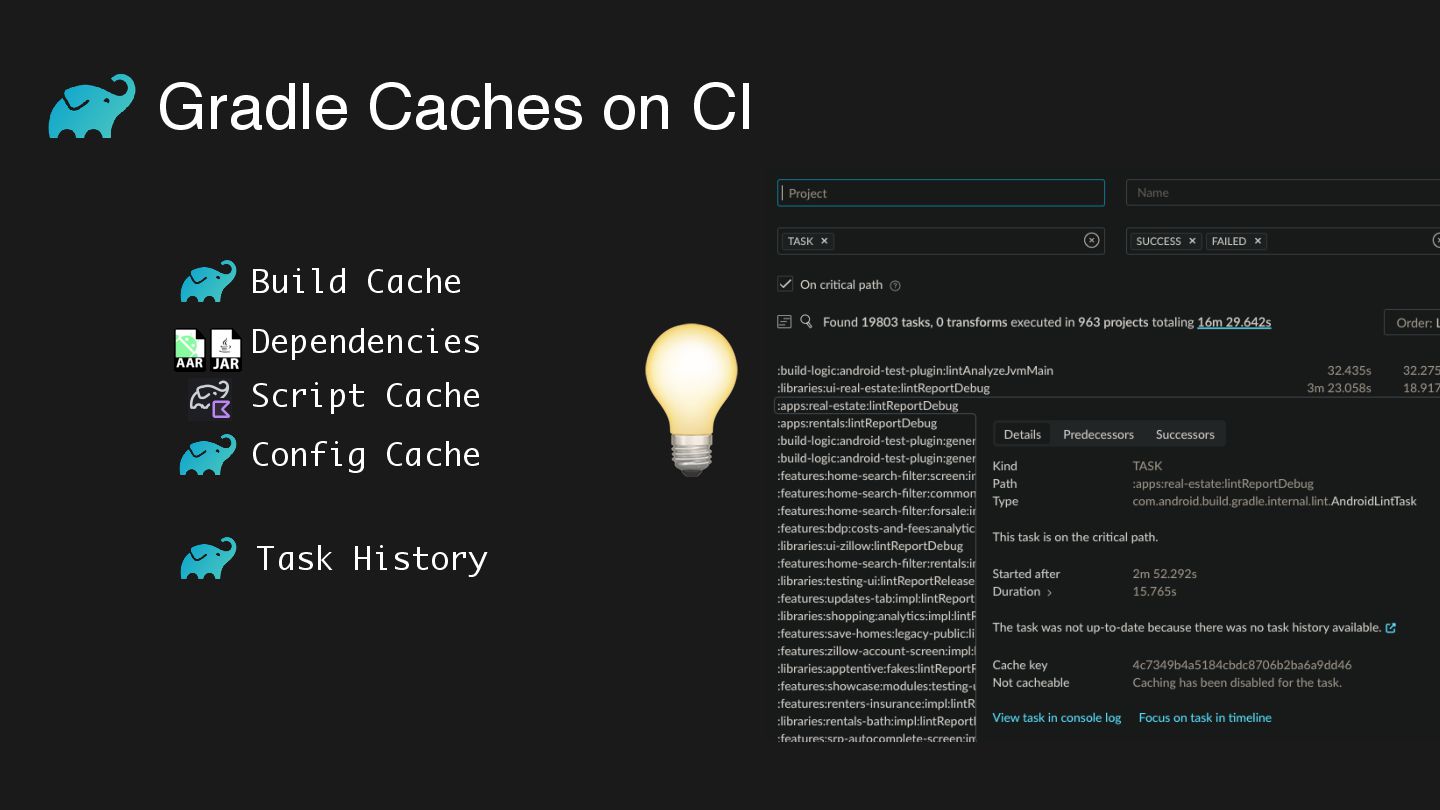This screenshot has height=810, width=1440.
Task: Select the :apps:real-estate:lintReportDebug list row
Action: coord(867,406)
